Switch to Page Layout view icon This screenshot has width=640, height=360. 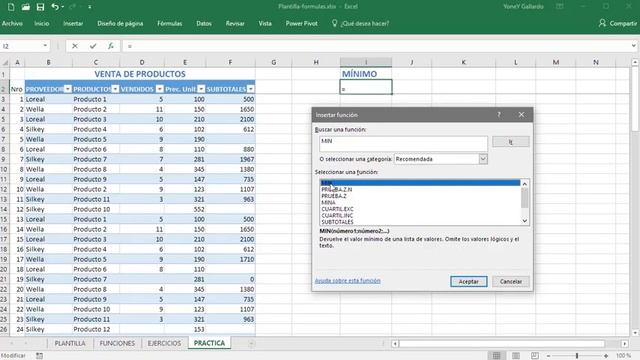coord(516,356)
